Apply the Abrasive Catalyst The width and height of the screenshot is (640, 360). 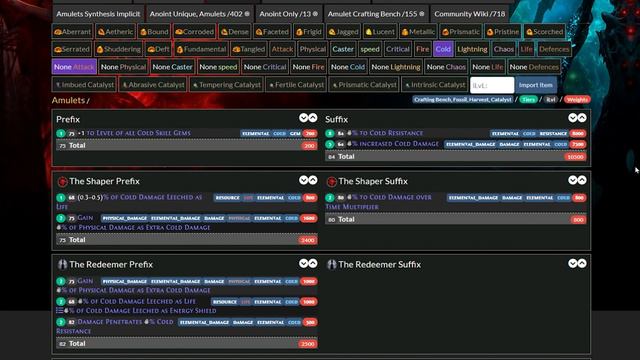point(153,85)
